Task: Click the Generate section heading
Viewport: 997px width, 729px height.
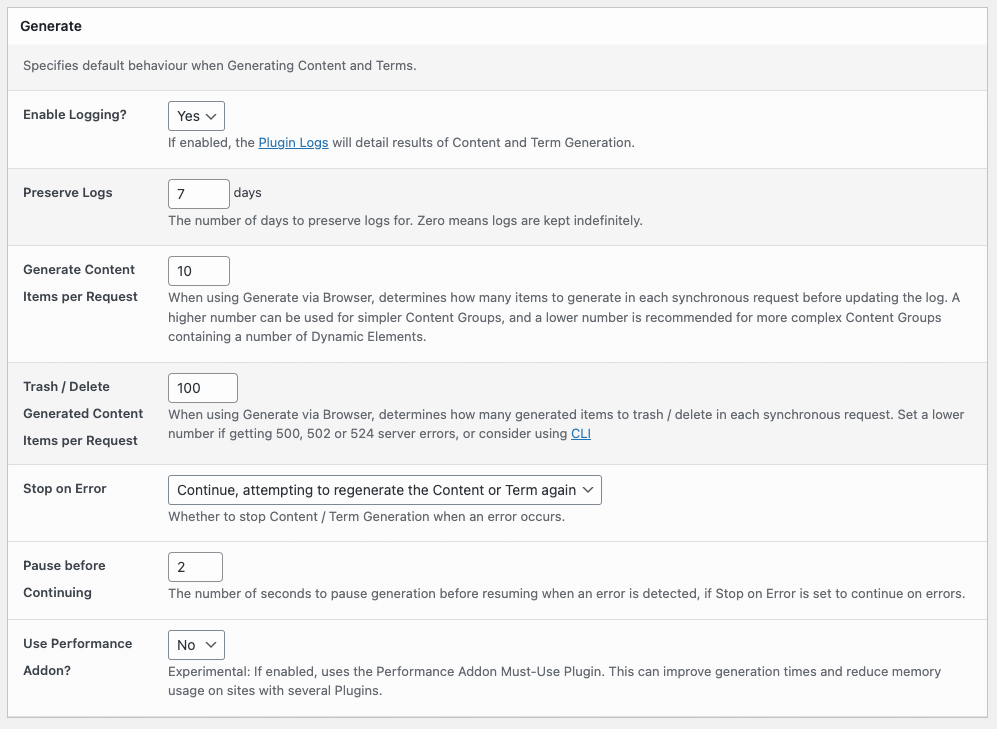Action: [51, 26]
